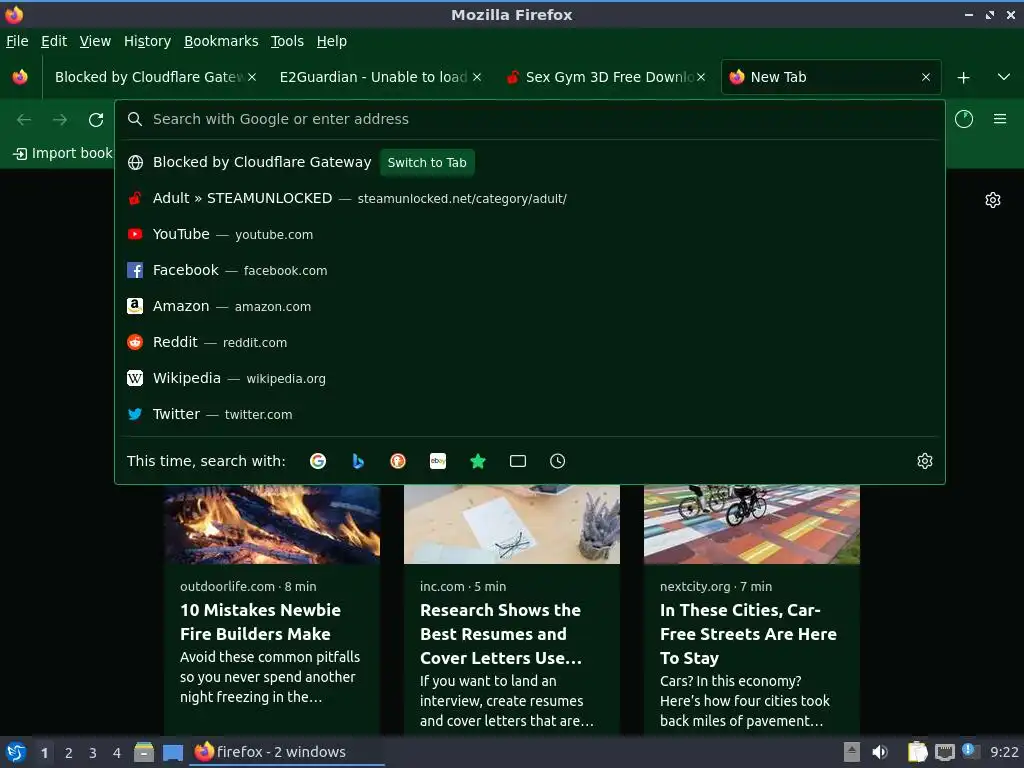Click the network monitor tray icon
Screen dimensions: 1024x768
[x=944, y=752]
